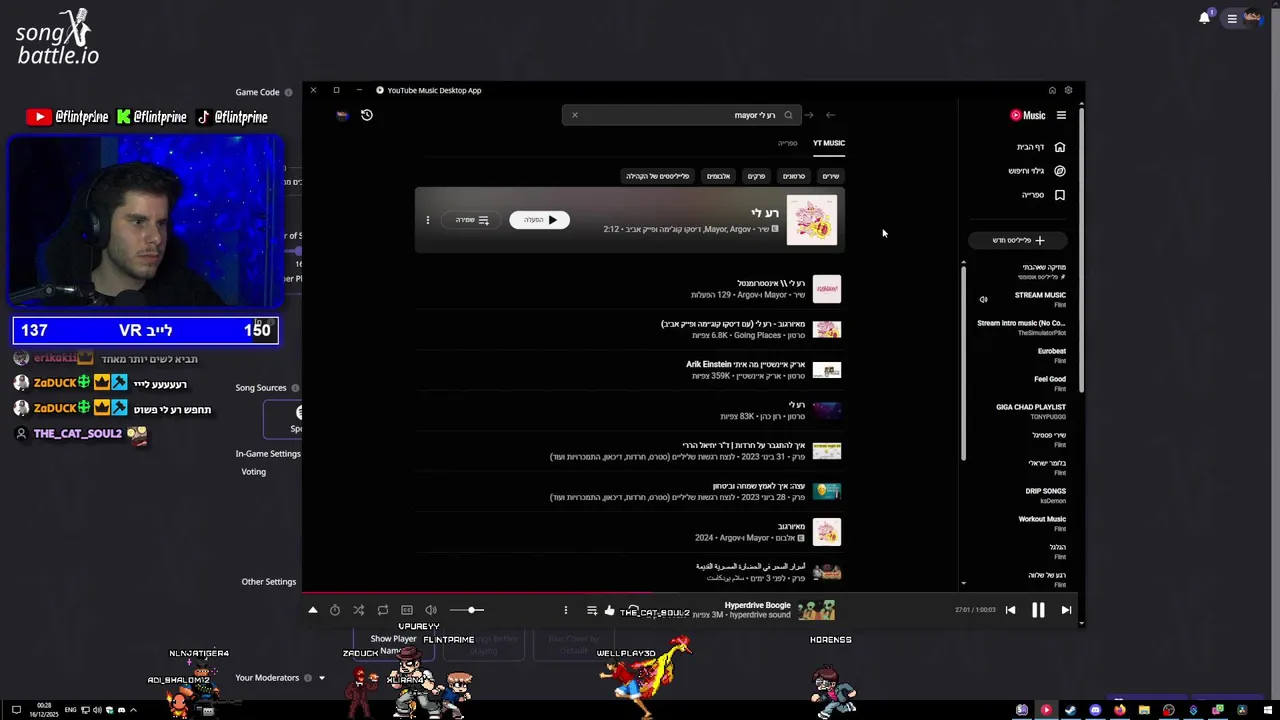
Task: Save top result with שמירה button
Action: pyautogui.click(x=472, y=220)
